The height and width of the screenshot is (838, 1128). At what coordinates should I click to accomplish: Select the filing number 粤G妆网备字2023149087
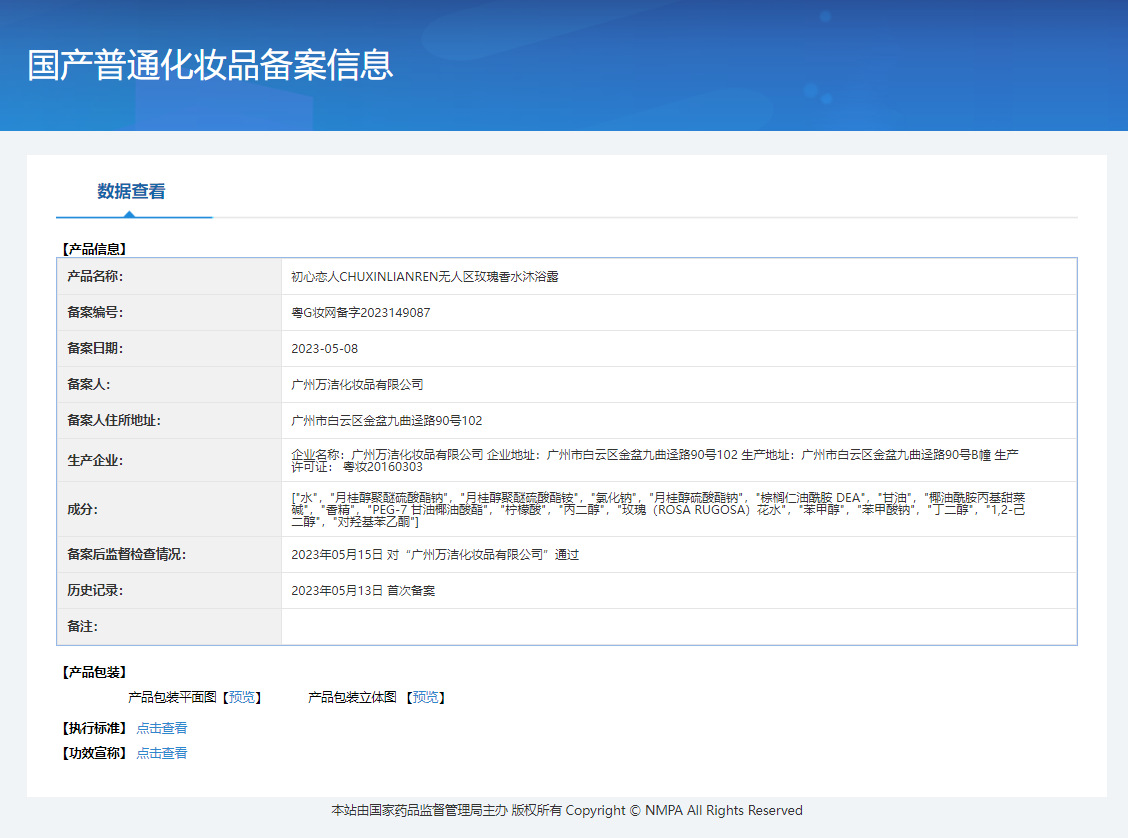tap(360, 313)
